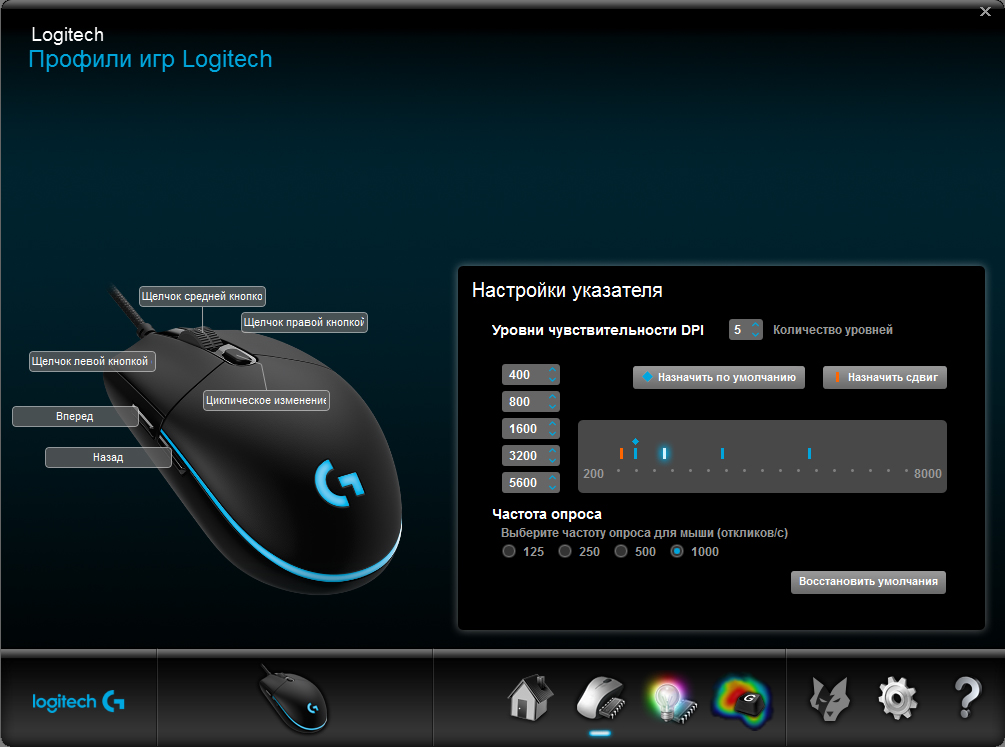1005x747 pixels.
Task: Increase the 1600 DPI value
Action: [552, 423]
